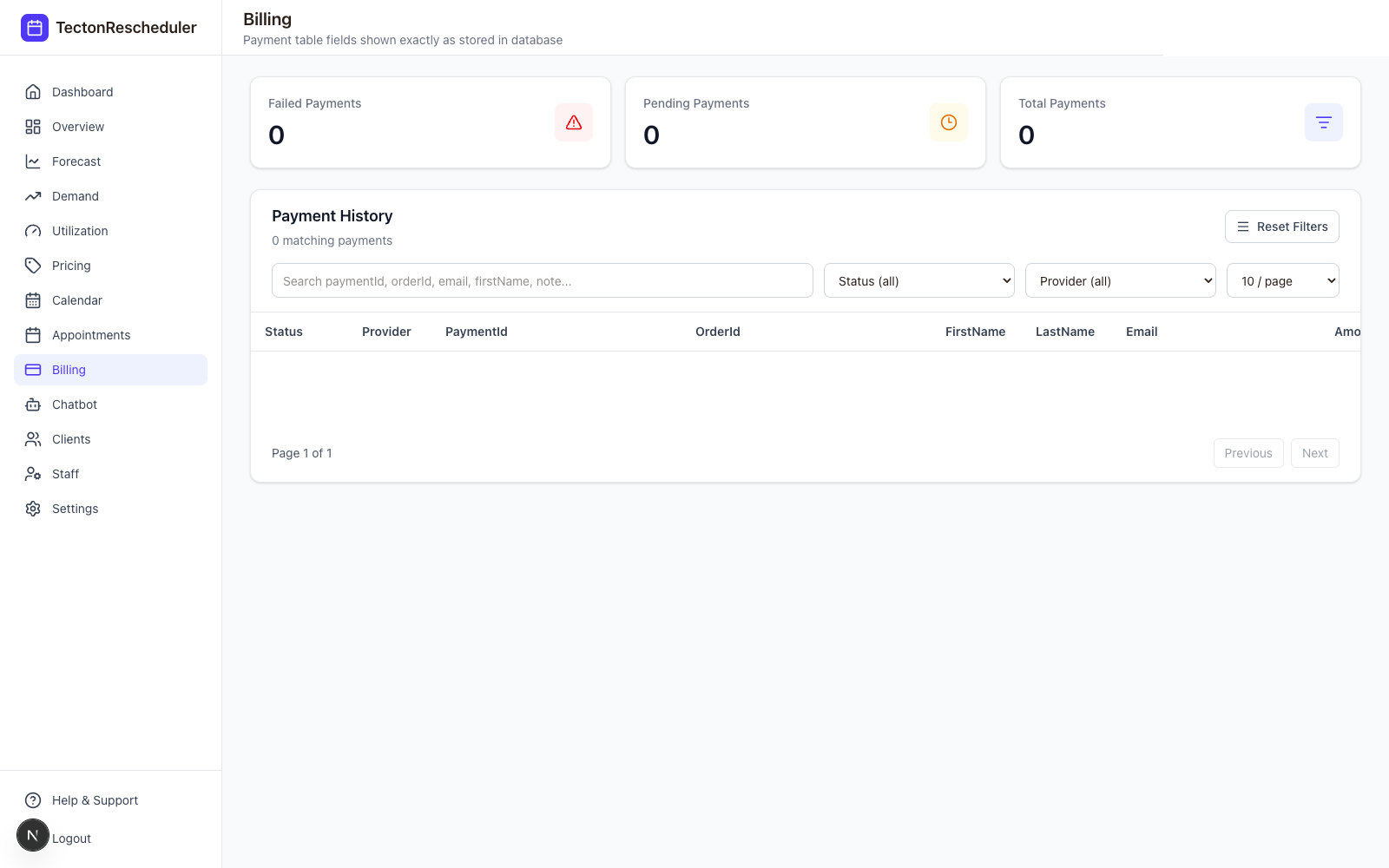1389x868 pixels.
Task: Click the Utilization gauge icon
Action: click(33, 231)
